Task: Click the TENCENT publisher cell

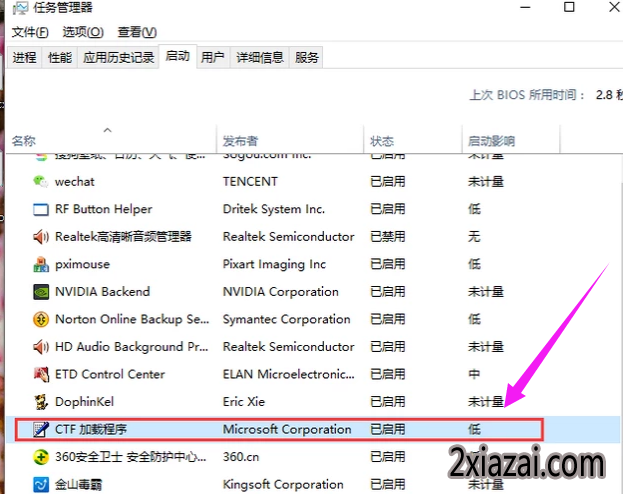Action: click(250, 182)
